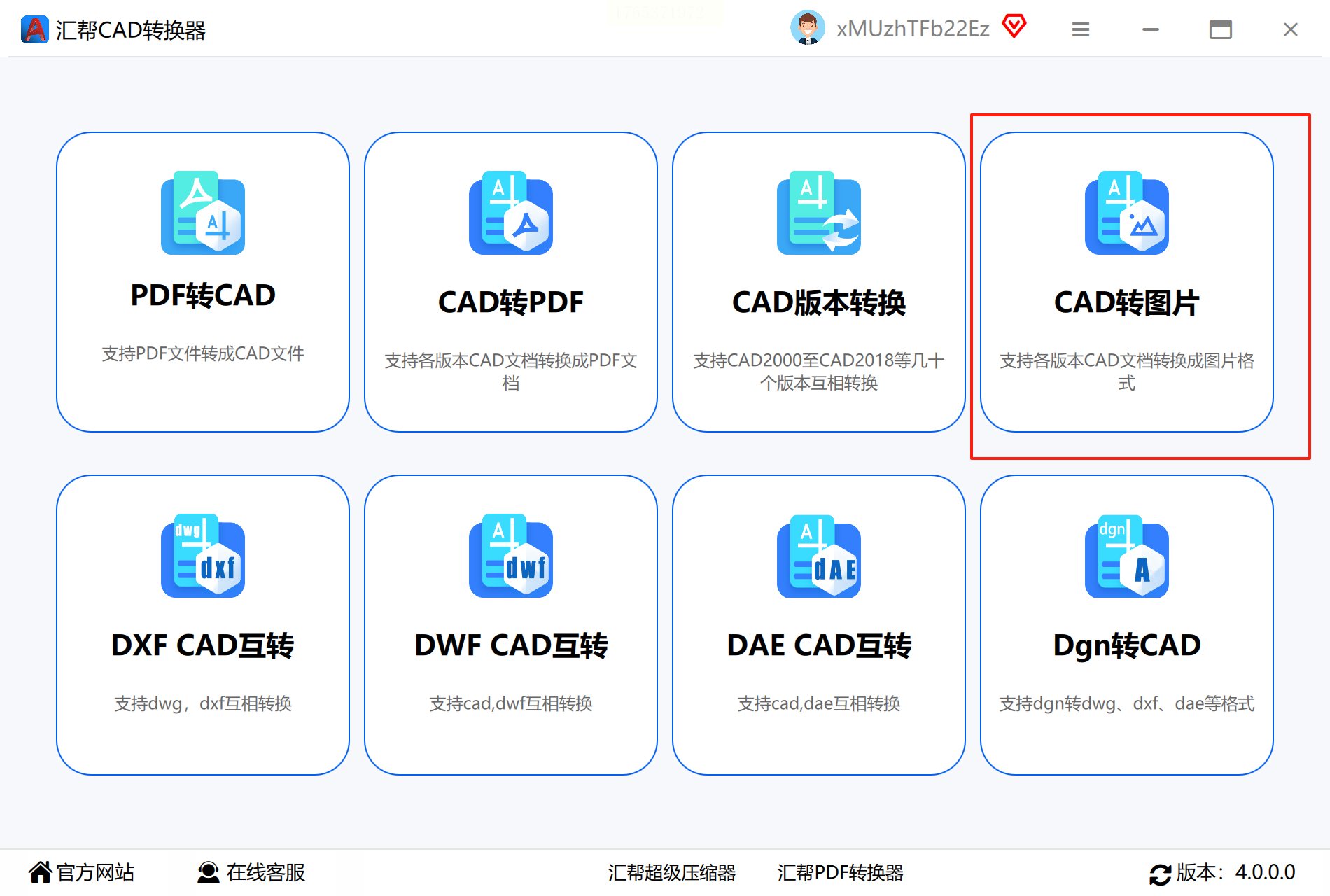Click the CAD转图片 card icon
This screenshot has height=896, width=1330.
(1127, 213)
